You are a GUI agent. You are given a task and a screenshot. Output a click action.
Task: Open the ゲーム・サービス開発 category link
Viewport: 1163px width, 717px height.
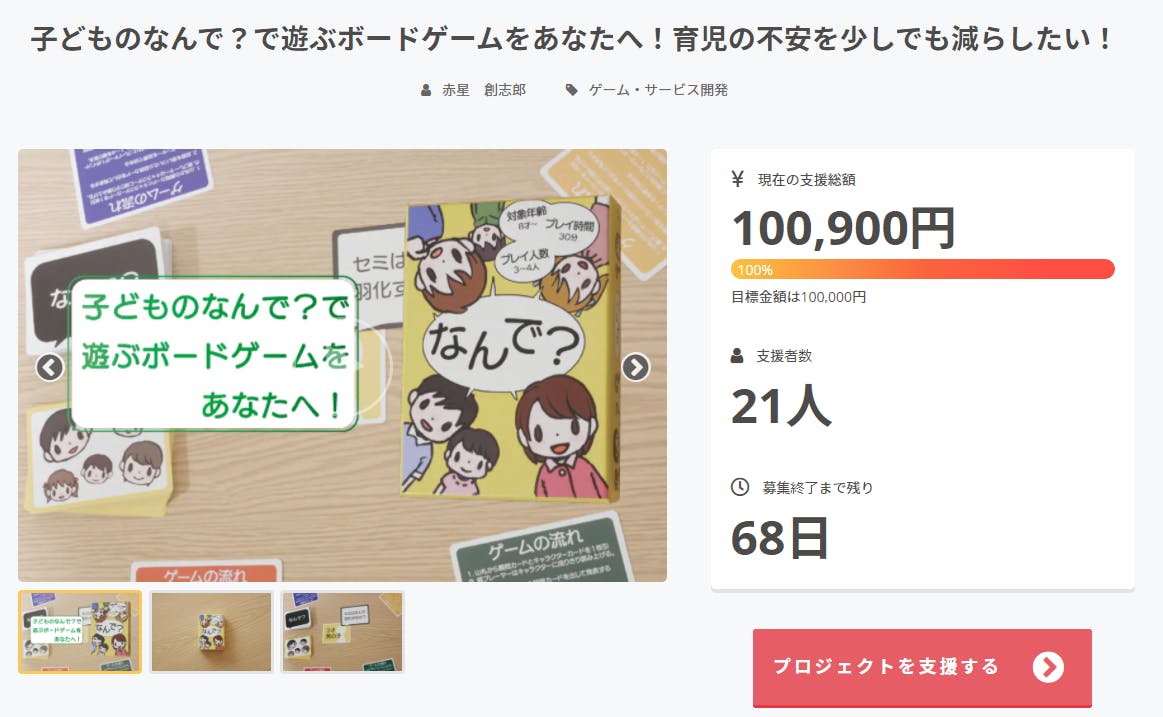[658, 90]
